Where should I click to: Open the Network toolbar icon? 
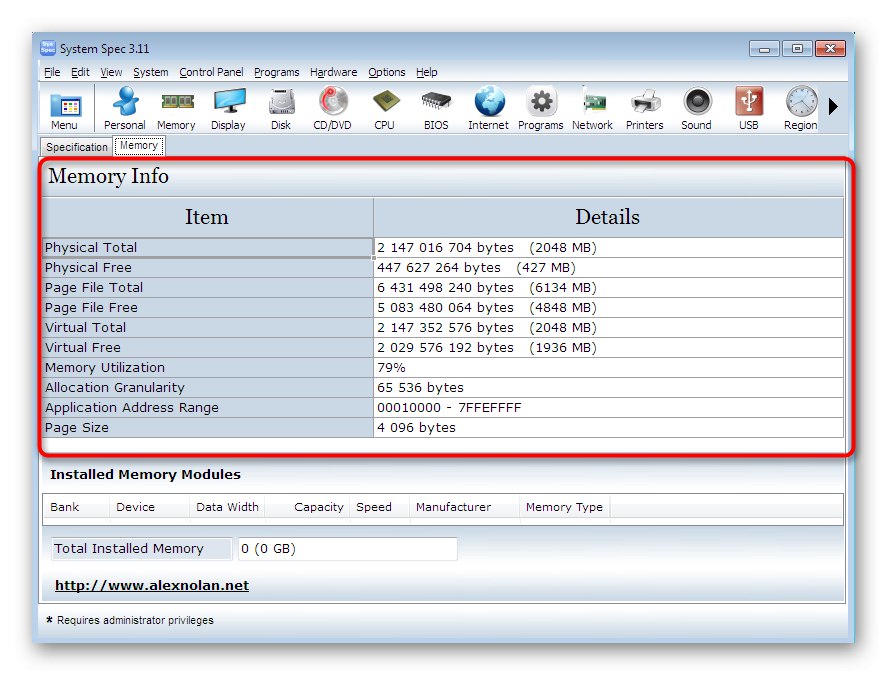click(x=592, y=109)
